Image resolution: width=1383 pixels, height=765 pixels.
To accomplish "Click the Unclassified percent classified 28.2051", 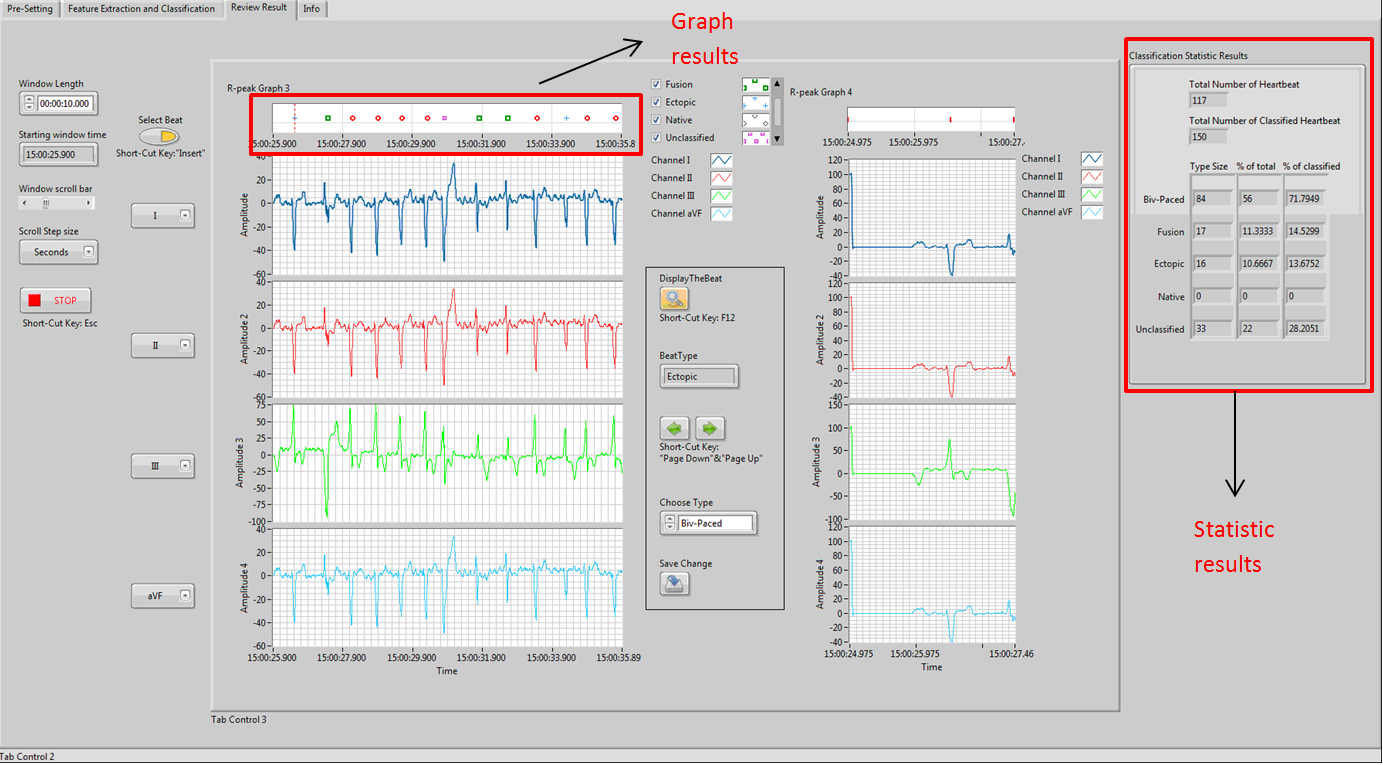I will click(x=1304, y=329).
